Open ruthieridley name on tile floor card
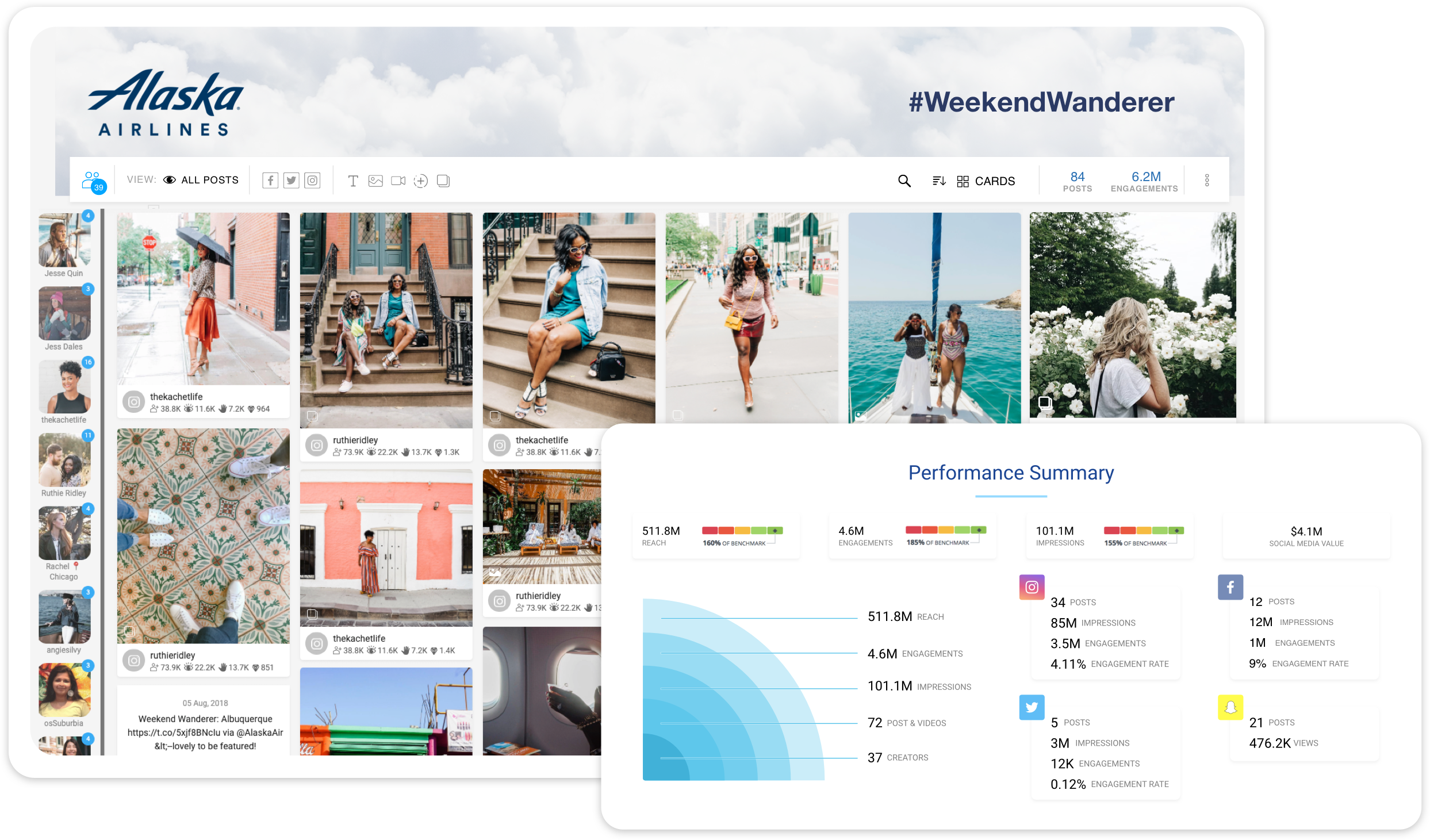The width and height of the screenshot is (1430, 840). [x=172, y=655]
